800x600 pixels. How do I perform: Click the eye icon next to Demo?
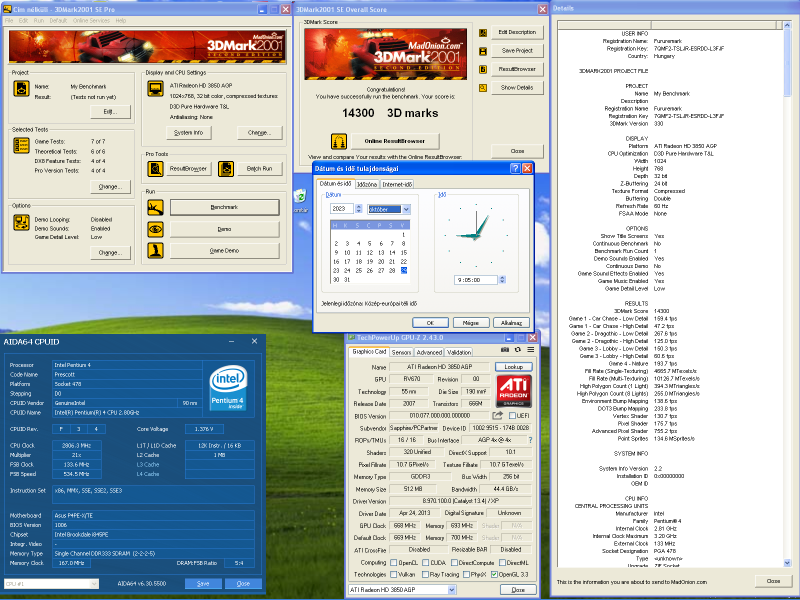[156, 229]
